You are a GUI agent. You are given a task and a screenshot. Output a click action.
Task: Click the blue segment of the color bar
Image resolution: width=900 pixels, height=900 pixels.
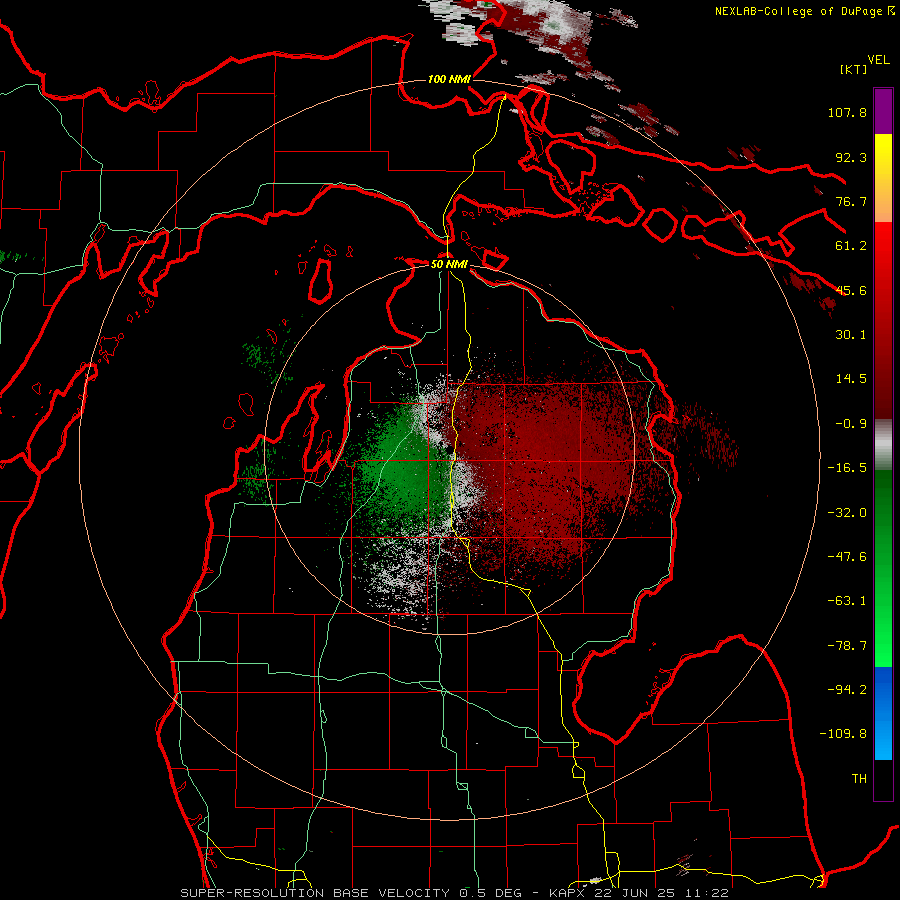click(883, 713)
